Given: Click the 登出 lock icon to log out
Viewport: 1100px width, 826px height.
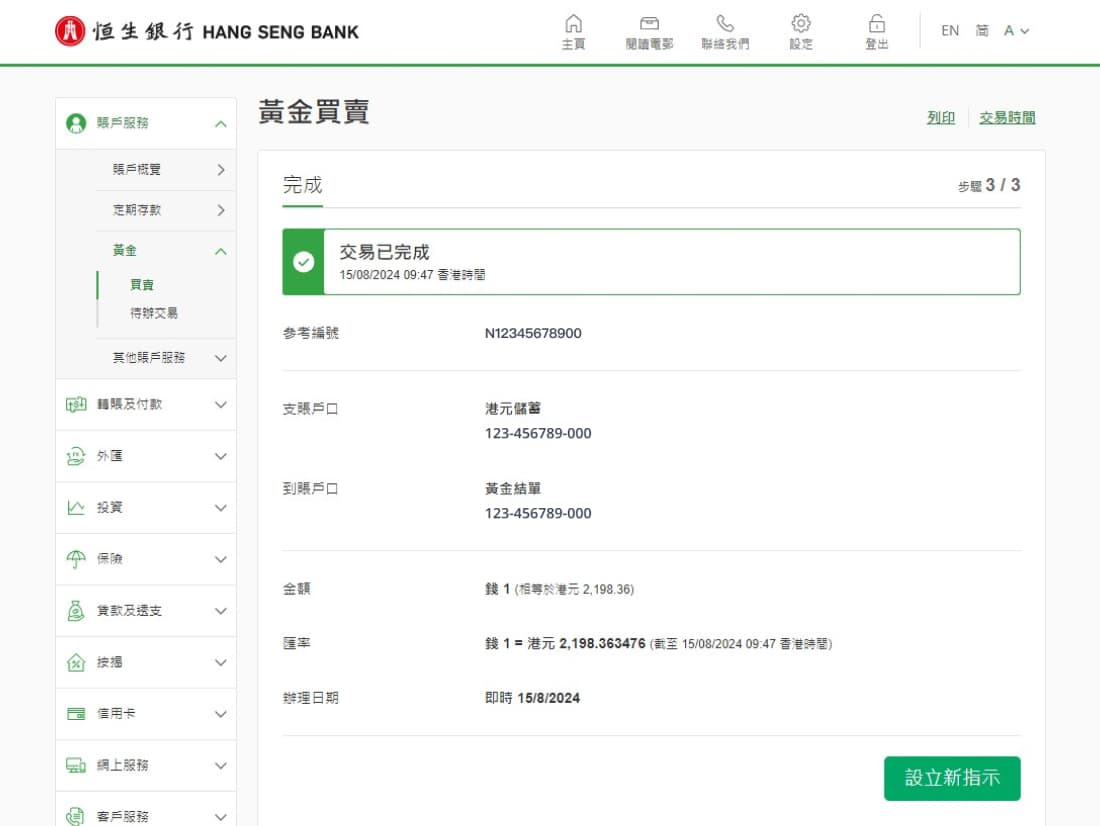Looking at the screenshot, I should click(876, 24).
